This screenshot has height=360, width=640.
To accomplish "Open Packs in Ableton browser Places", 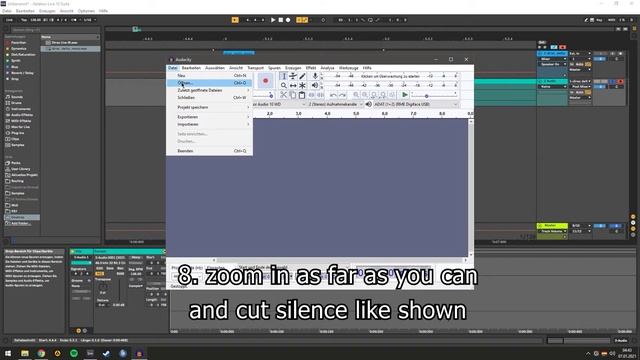I will [16, 163].
